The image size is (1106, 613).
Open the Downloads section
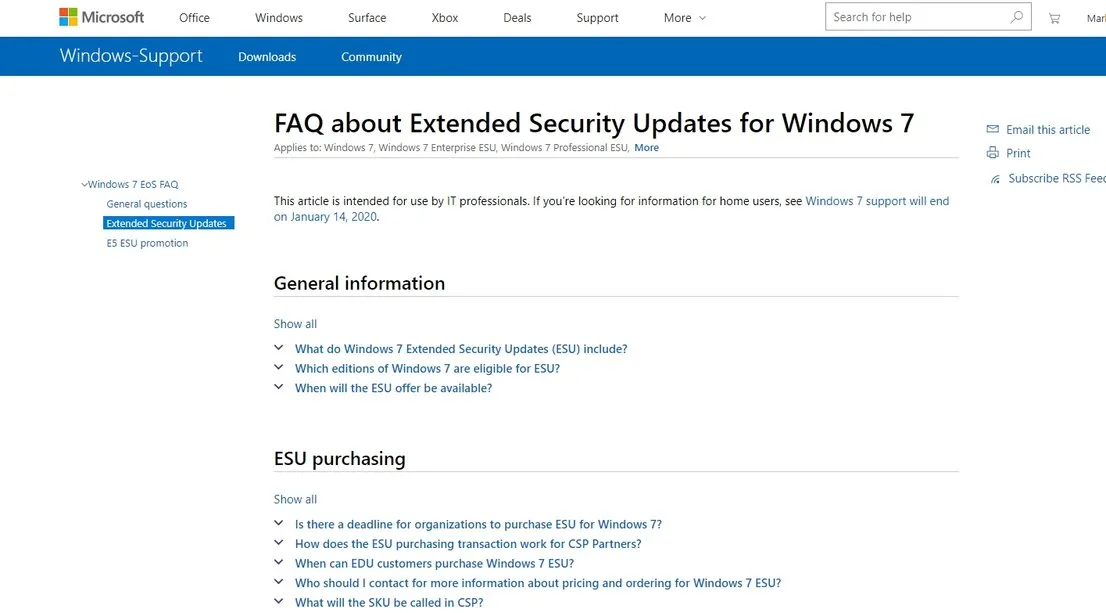click(x=266, y=57)
